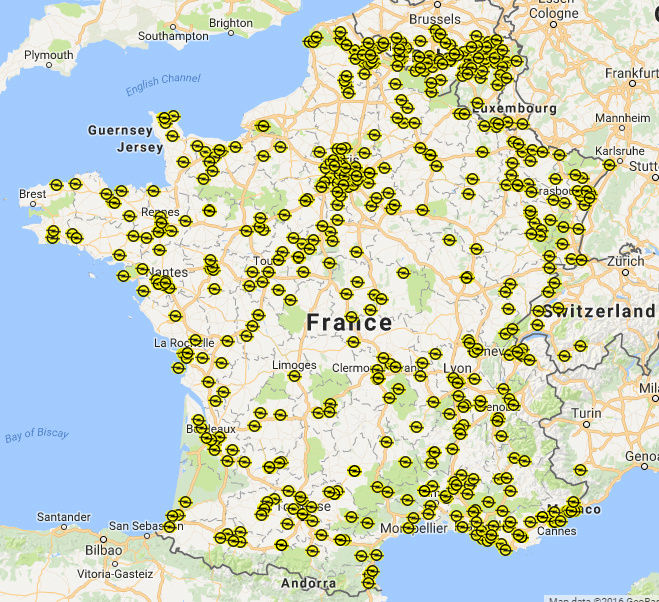This screenshot has width=659, height=602.
Task: Click the 'Bilbao' city label
Action: click(103, 550)
